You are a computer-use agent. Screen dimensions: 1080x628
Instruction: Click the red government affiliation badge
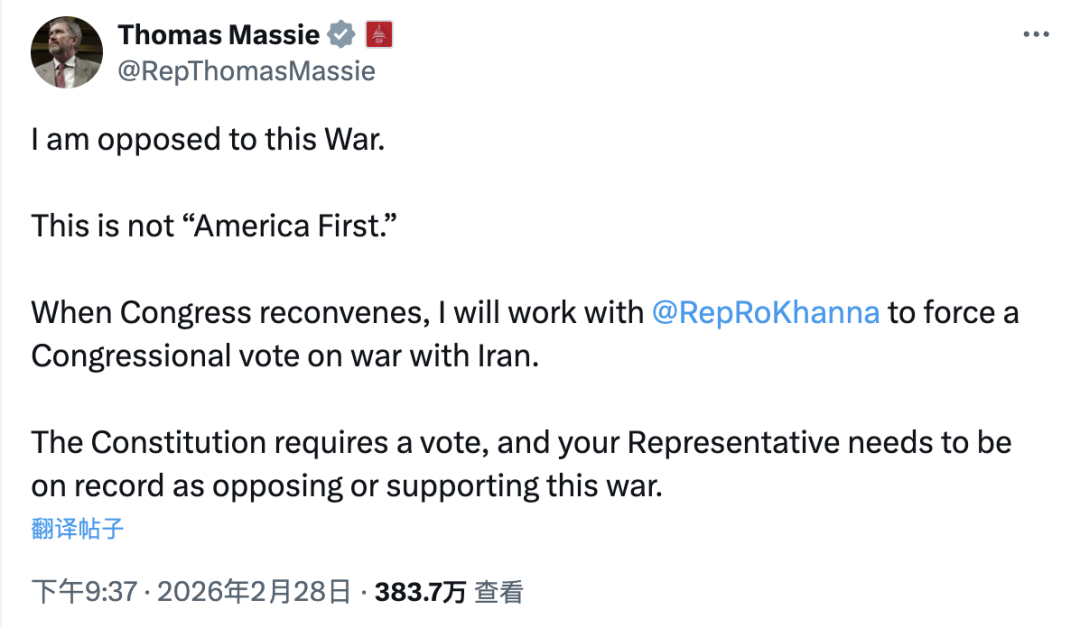point(379,35)
